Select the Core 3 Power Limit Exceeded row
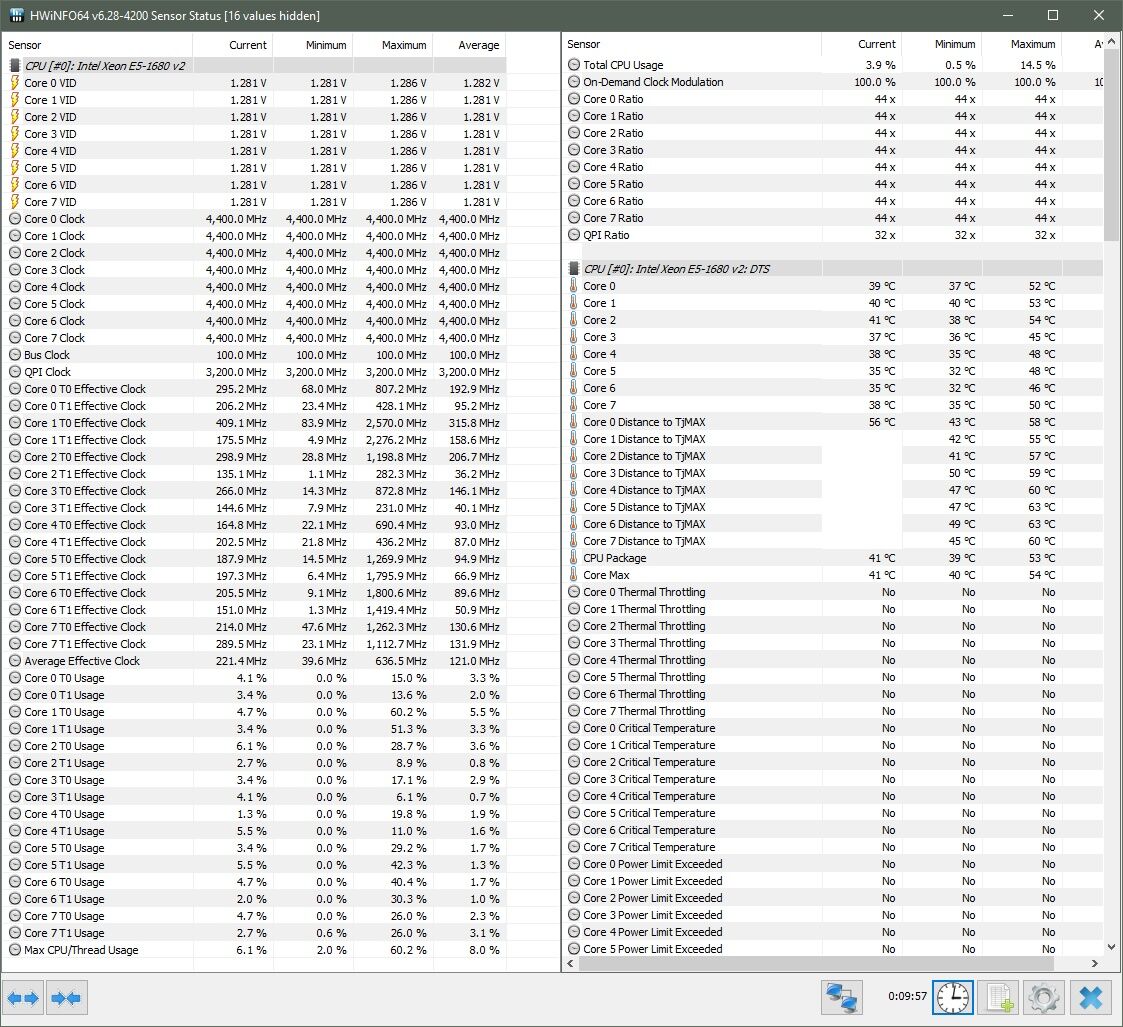Image resolution: width=1123 pixels, height=1027 pixels. pyautogui.click(x=832, y=915)
